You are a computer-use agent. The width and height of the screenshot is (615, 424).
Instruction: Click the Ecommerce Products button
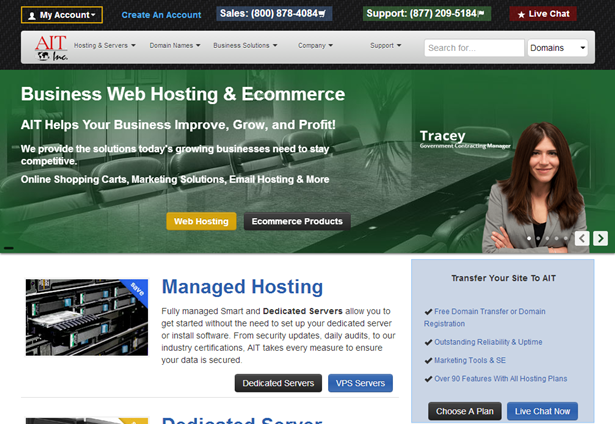click(297, 221)
